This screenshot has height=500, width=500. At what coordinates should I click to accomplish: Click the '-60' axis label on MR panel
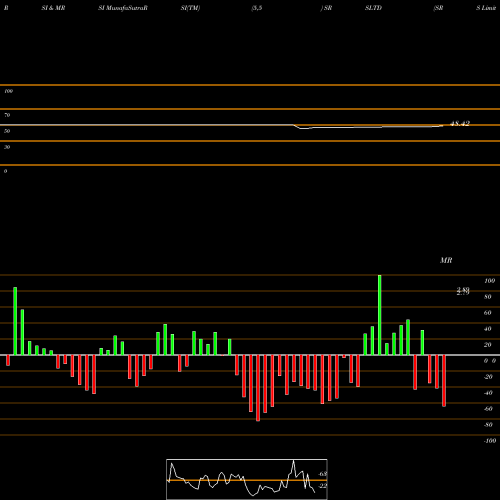pyautogui.click(x=488, y=409)
